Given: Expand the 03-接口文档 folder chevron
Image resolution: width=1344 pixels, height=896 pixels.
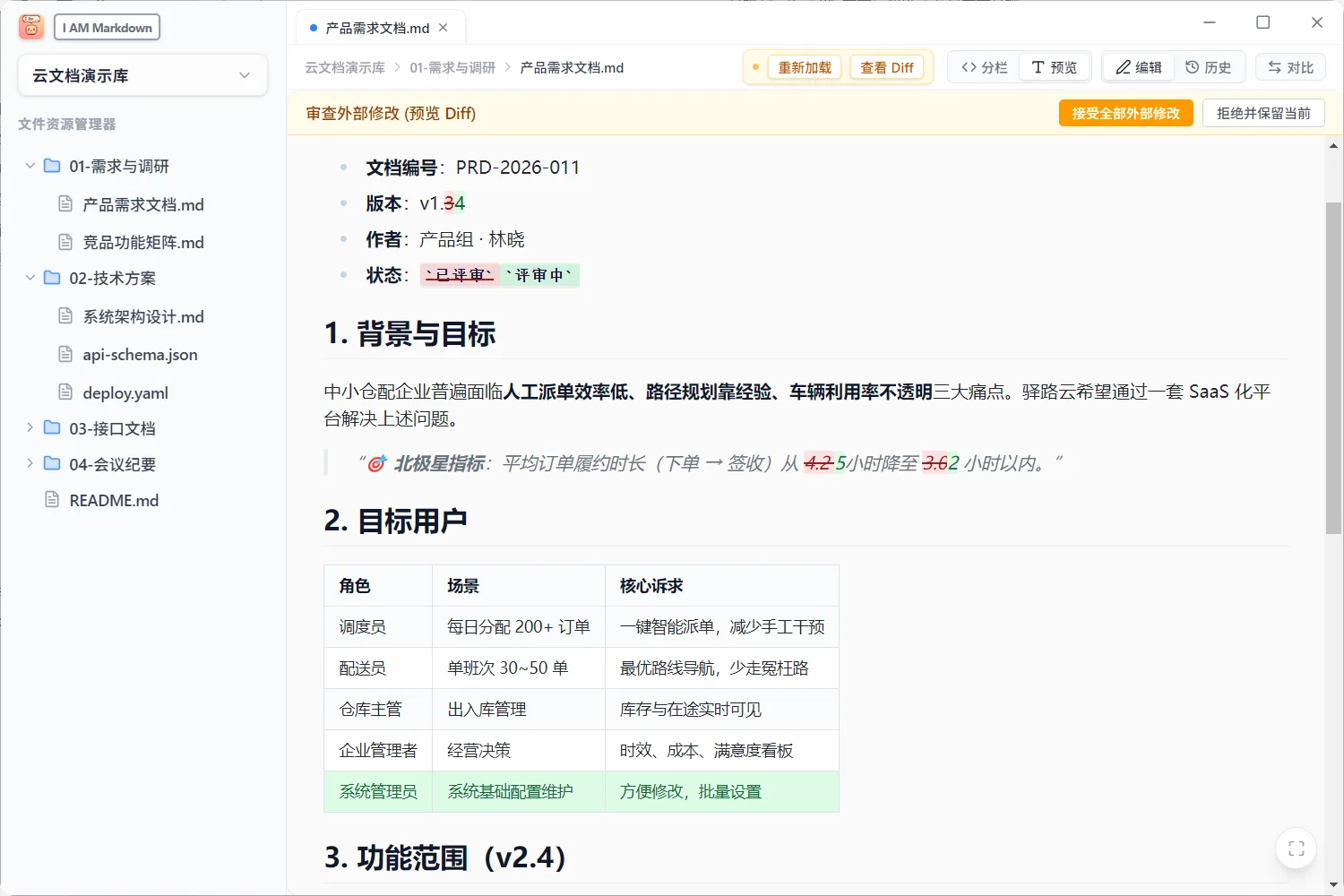Looking at the screenshot, I should 30,428.
